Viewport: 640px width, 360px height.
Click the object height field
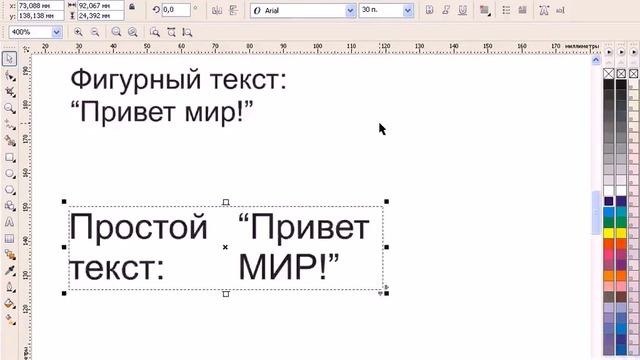point(100,16)
